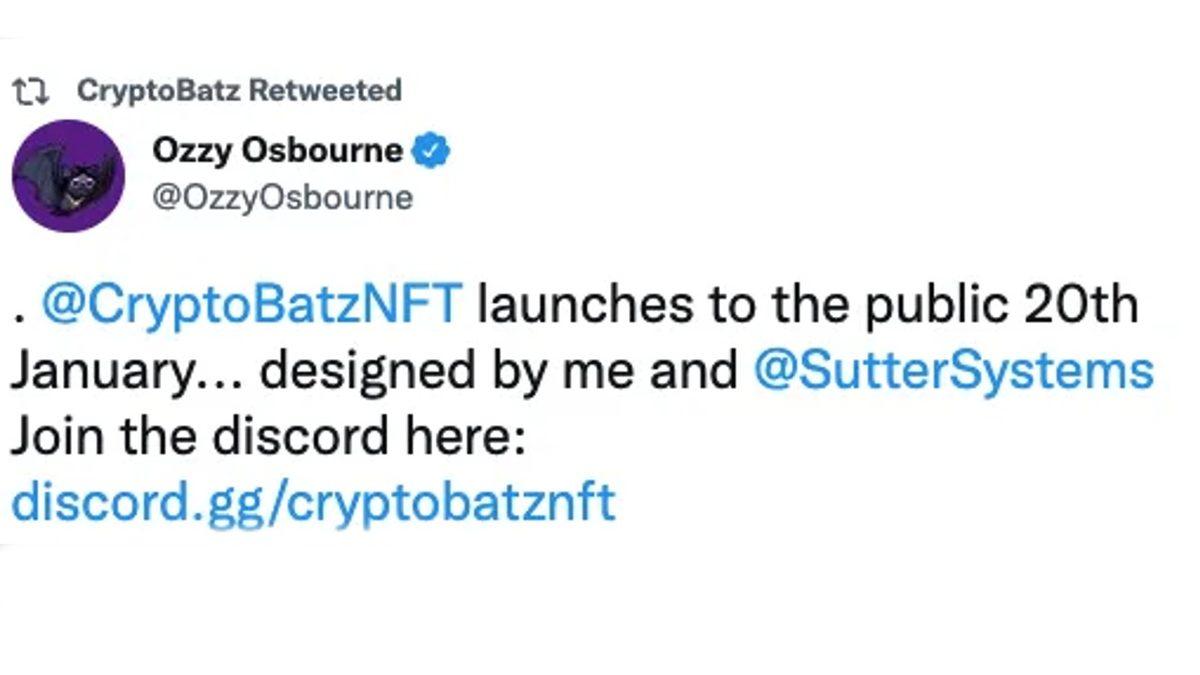Click the word "CryptoBatz" in the retweet label

[x=158, y=91]
